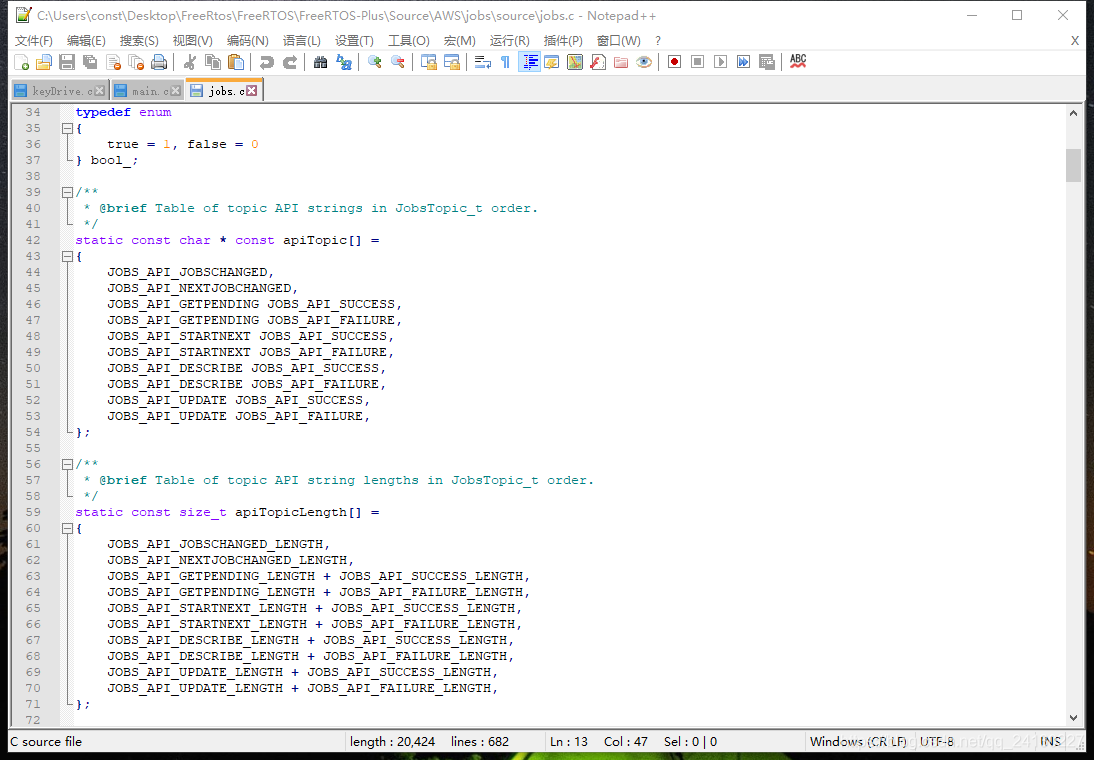
Task: Click the Paste clipboard icon
Action: pos(236,62)
